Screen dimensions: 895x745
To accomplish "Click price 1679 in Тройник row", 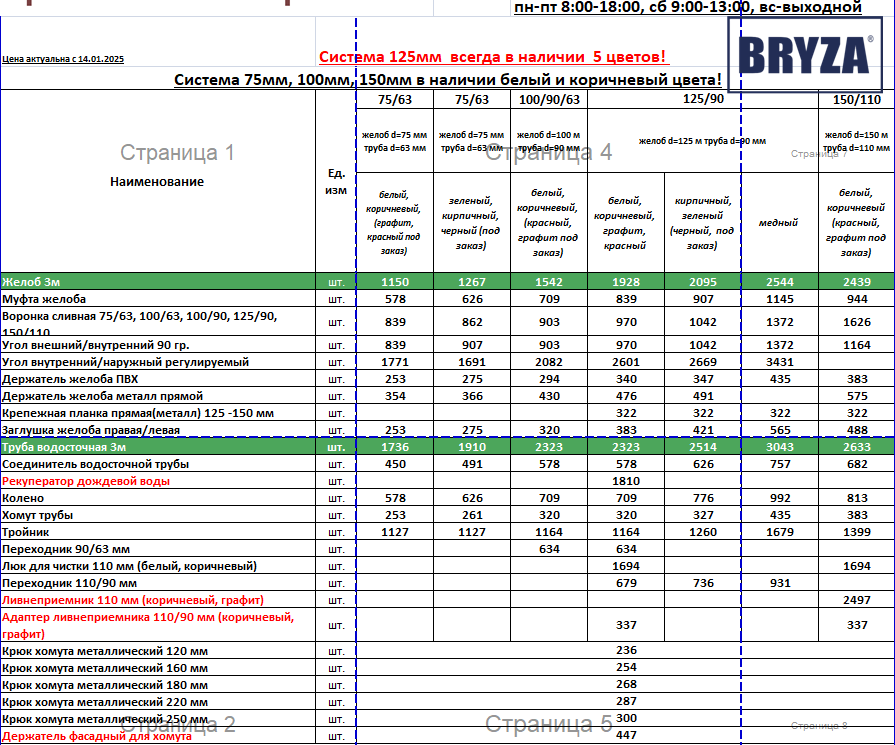I will (780, 532).
